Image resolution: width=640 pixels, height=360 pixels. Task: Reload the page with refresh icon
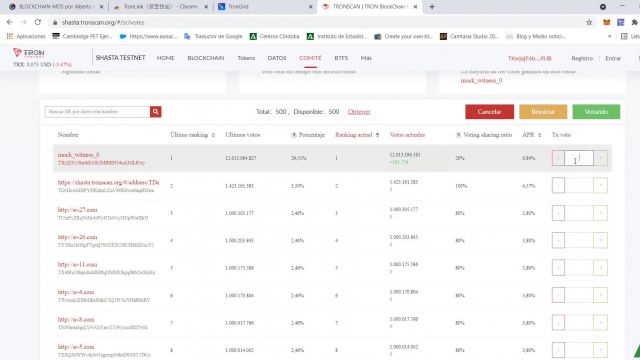[x=38, y=22]
